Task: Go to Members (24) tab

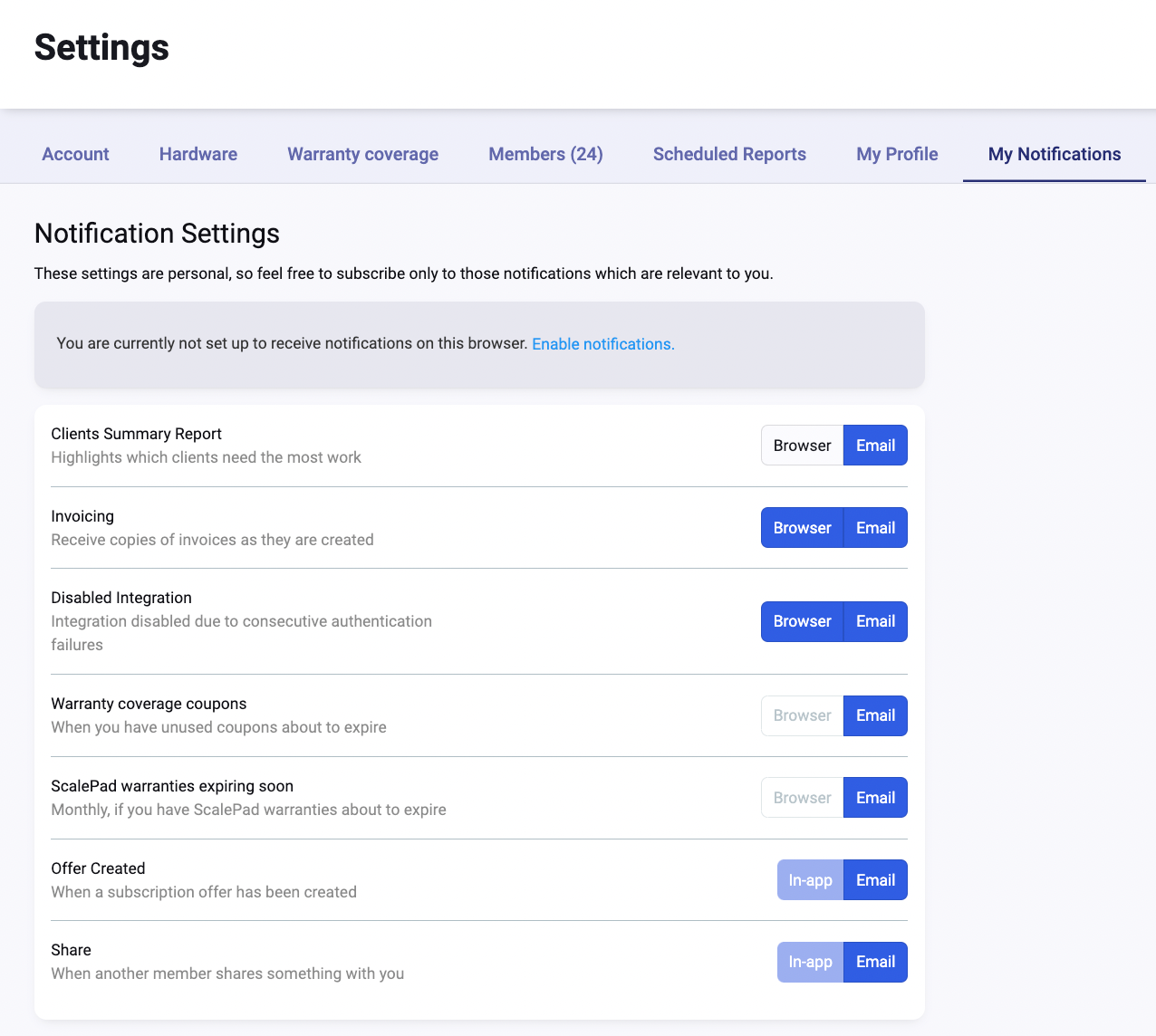Action: [x=545, y=154]
